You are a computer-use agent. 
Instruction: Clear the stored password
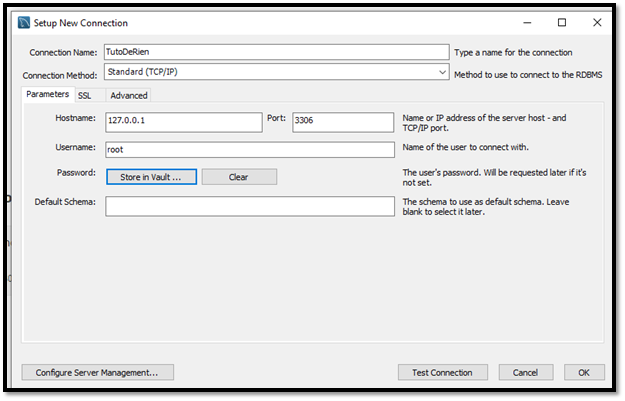click(239, 177)
